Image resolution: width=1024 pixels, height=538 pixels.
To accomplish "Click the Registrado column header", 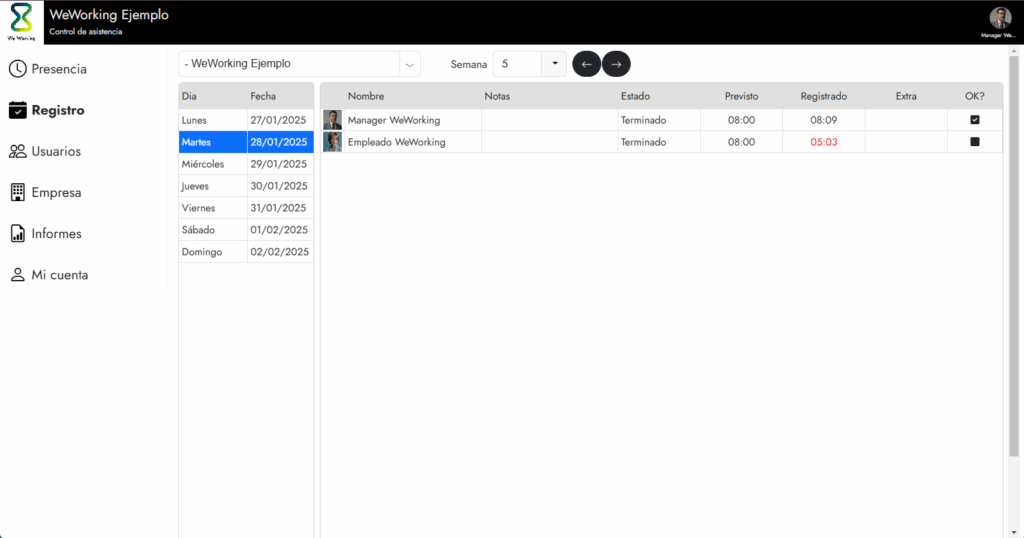I will click(x=823, y=96).
